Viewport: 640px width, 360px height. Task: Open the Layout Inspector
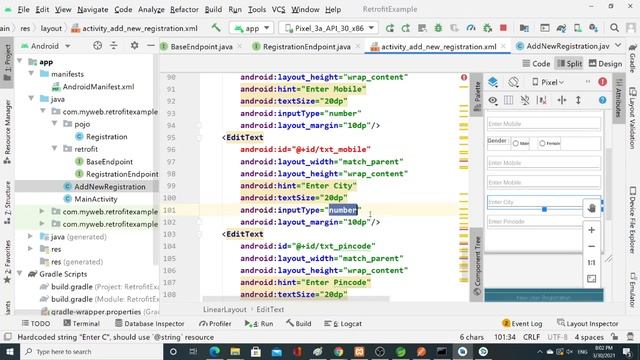tap(588, 323)
